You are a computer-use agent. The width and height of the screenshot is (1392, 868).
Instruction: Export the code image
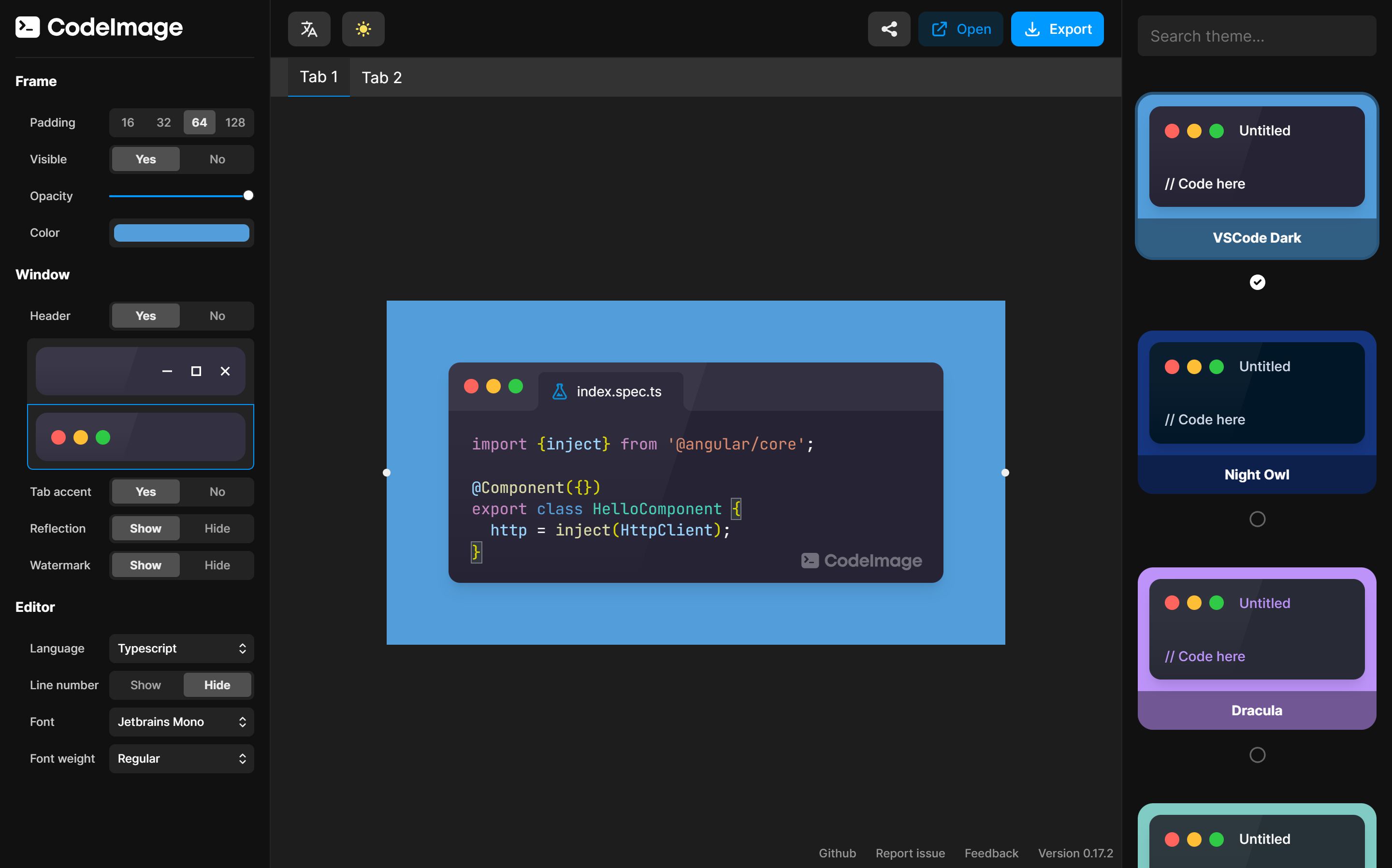pos(1058,29)
